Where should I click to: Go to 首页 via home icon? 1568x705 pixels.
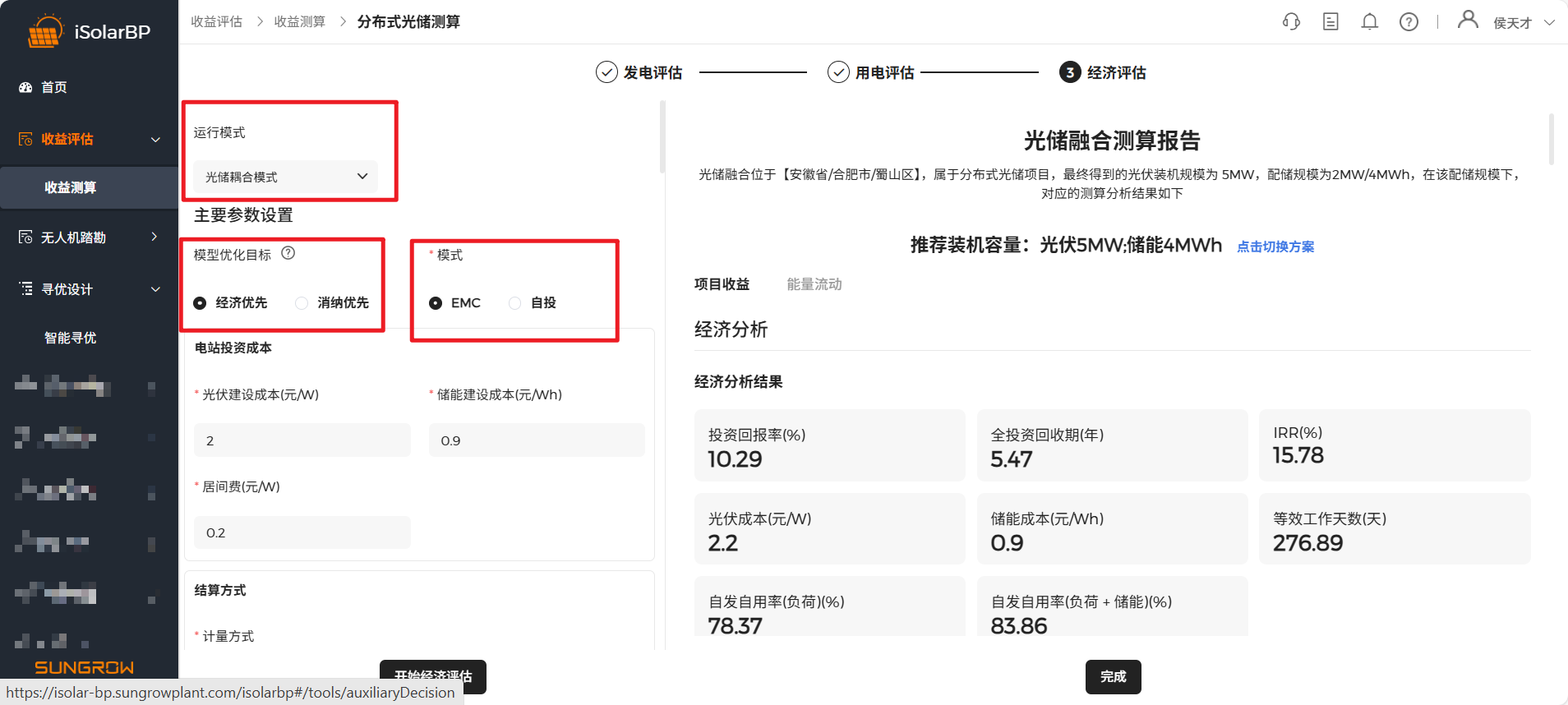(25, 87)
